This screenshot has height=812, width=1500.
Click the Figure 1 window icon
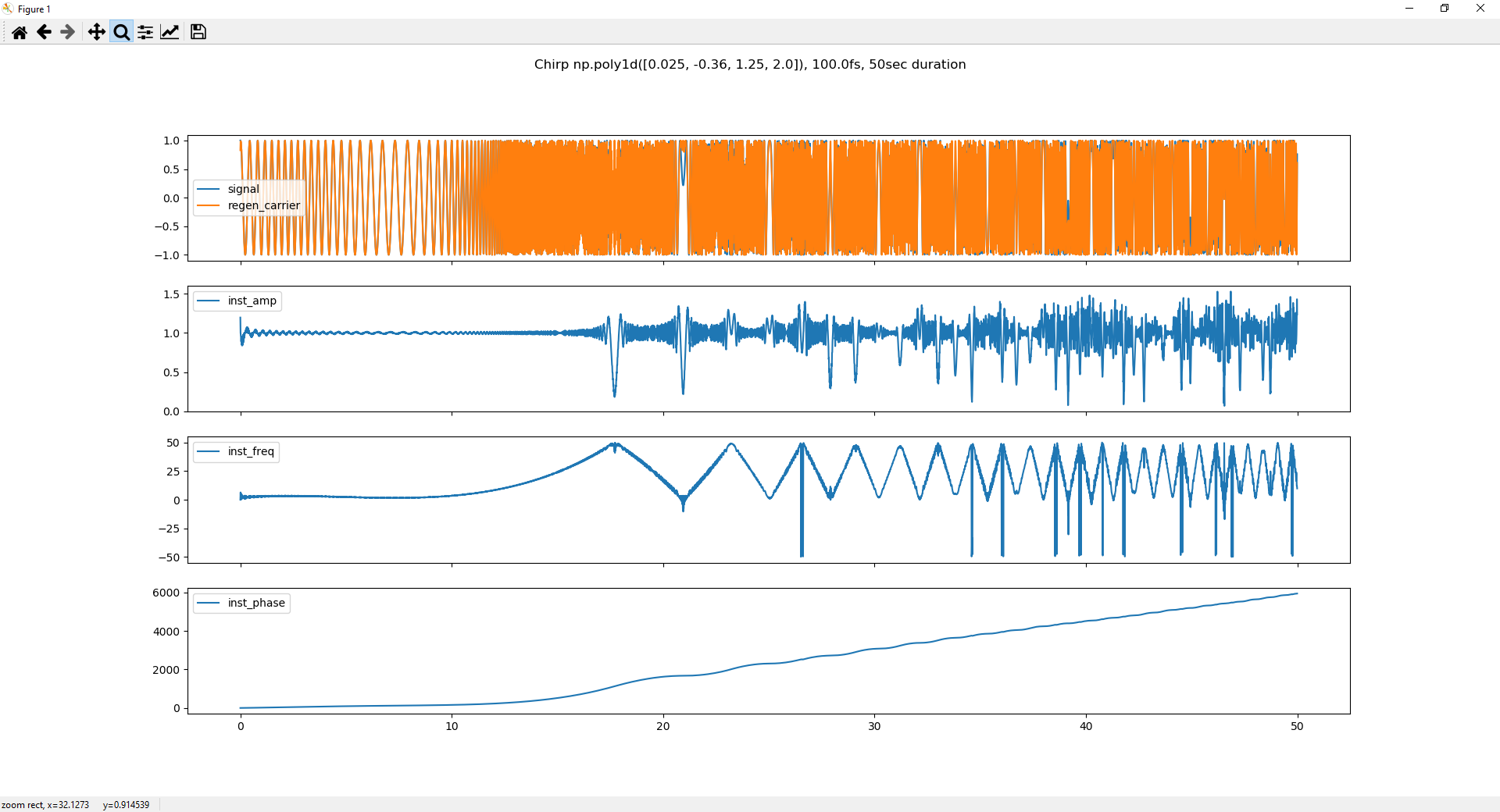[8, 9]
